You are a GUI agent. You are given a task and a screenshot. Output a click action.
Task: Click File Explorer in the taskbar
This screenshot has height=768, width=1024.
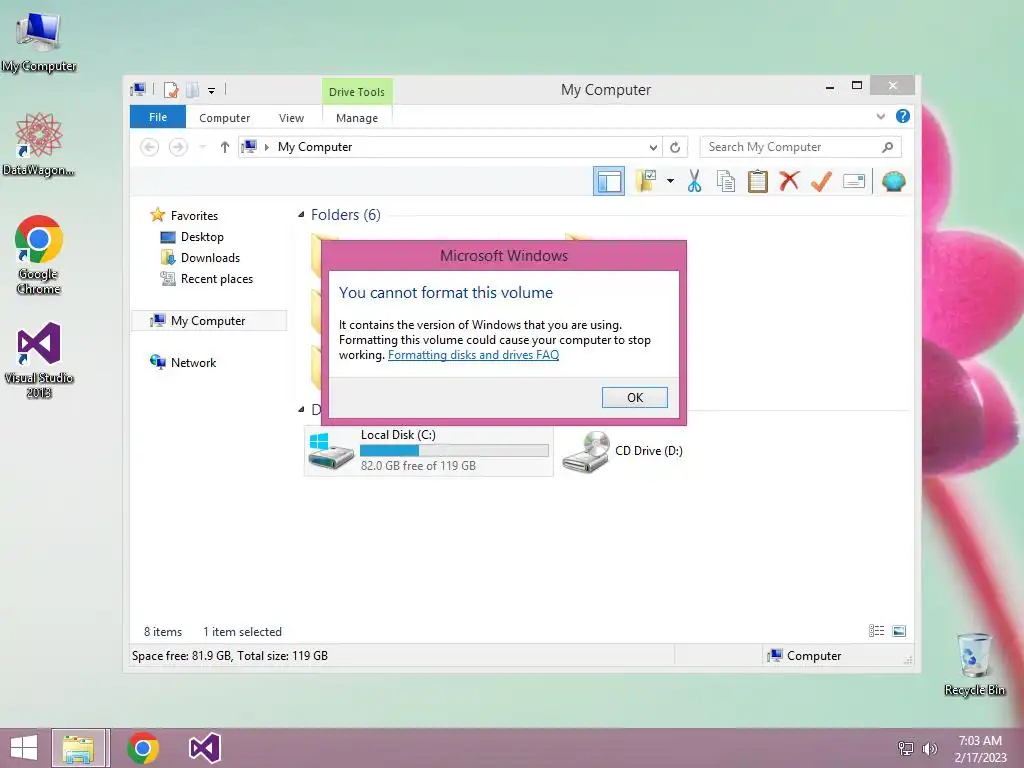click(x=78, y=748)
